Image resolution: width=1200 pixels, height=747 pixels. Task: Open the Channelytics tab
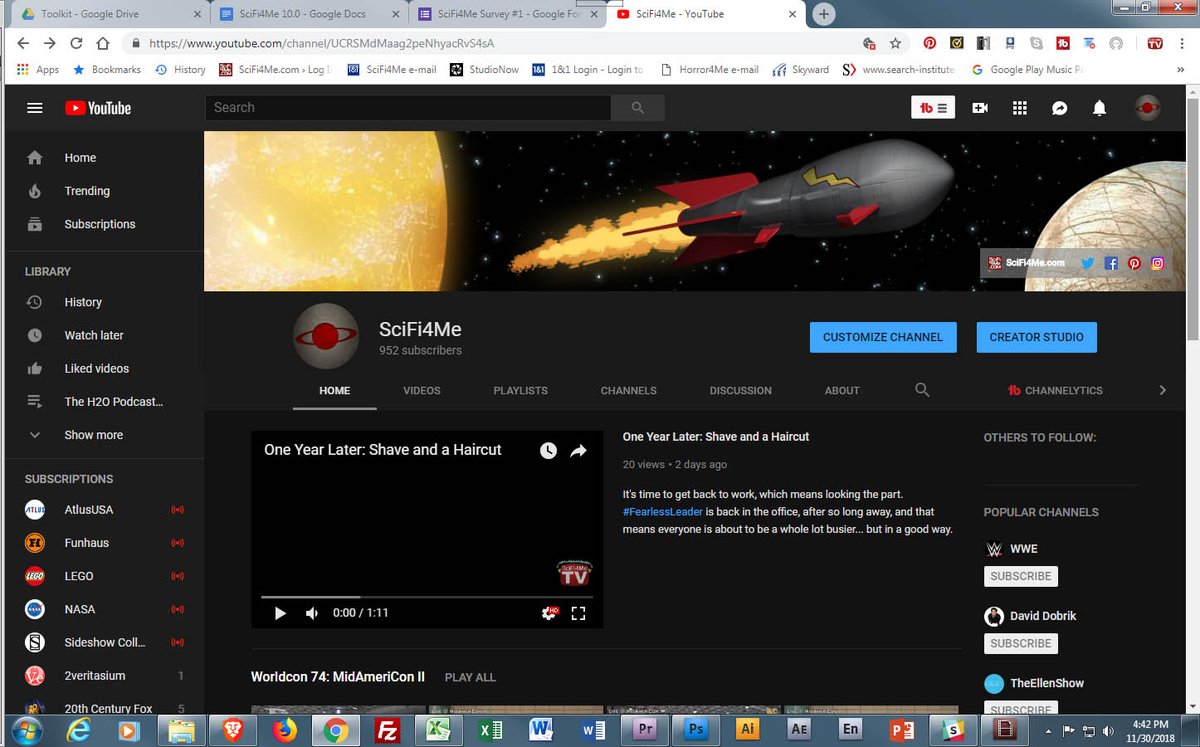(x=1055, y=390)
